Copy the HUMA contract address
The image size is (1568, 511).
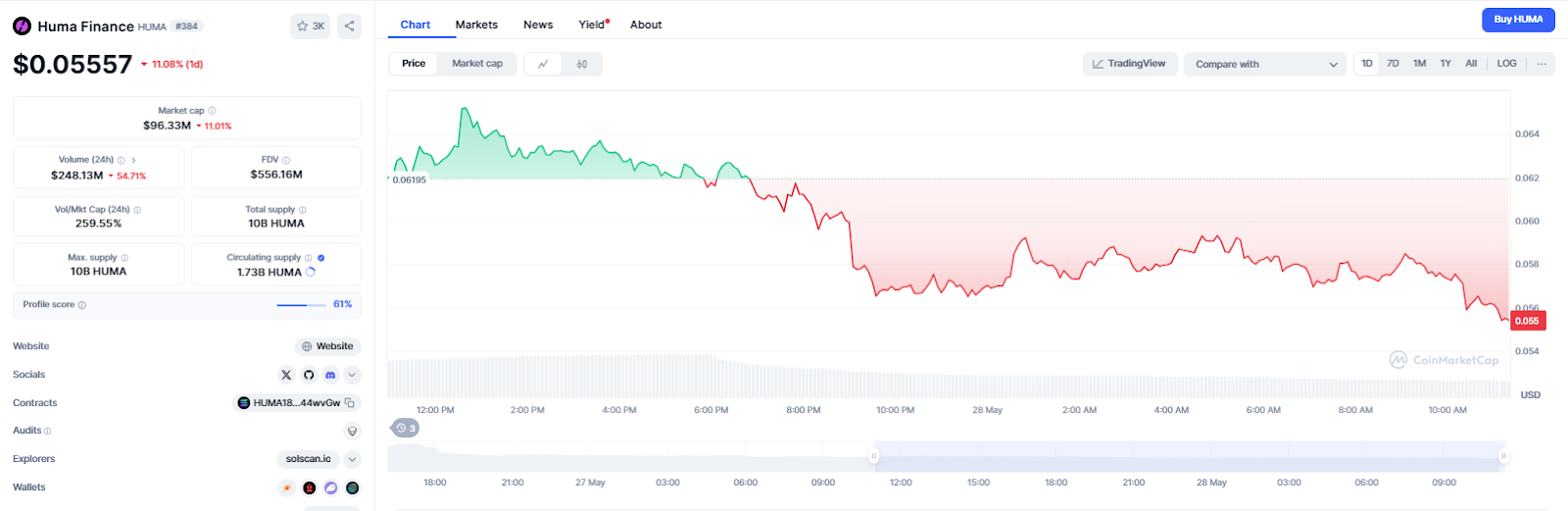tap(350, 403)
